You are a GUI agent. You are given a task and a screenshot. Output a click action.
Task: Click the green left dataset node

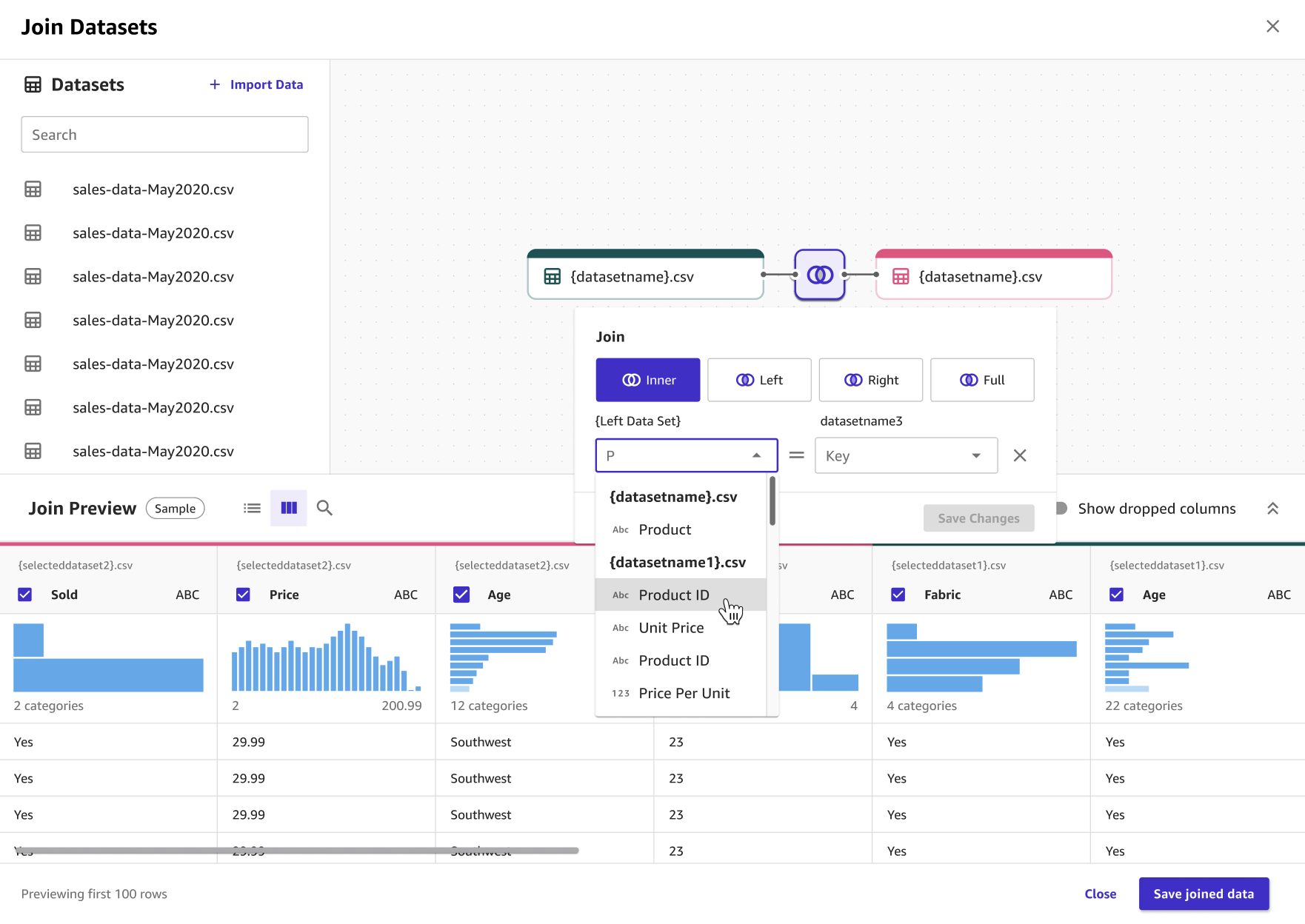[645, 276]
